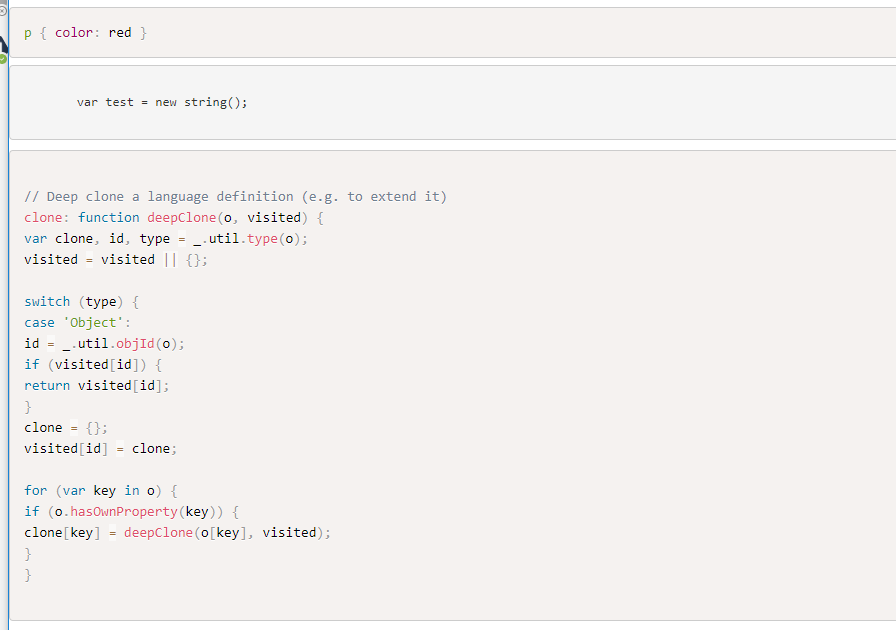Click the CSS line 'p { color: red }'

point(86,33)
